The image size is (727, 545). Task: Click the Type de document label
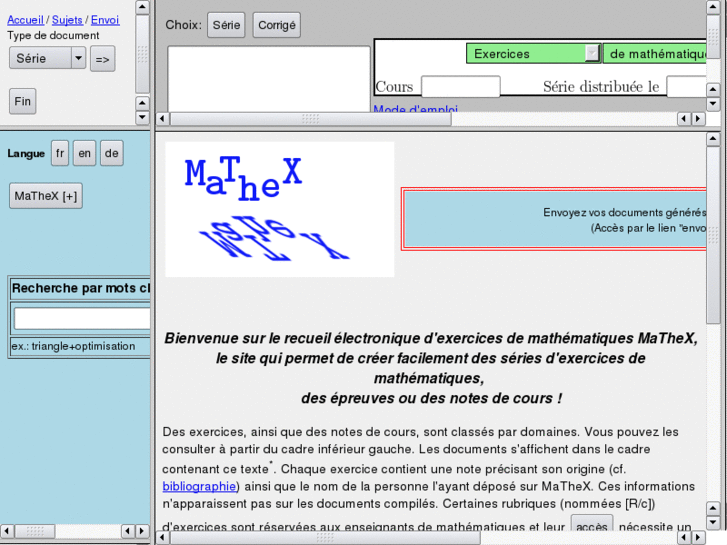click(x=53, y=35)
